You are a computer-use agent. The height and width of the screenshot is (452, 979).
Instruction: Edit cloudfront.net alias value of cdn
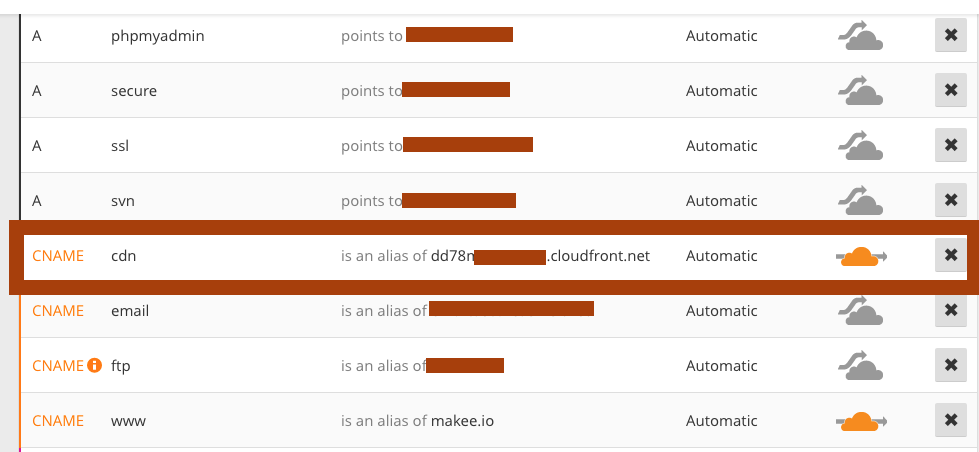[540, 255]
